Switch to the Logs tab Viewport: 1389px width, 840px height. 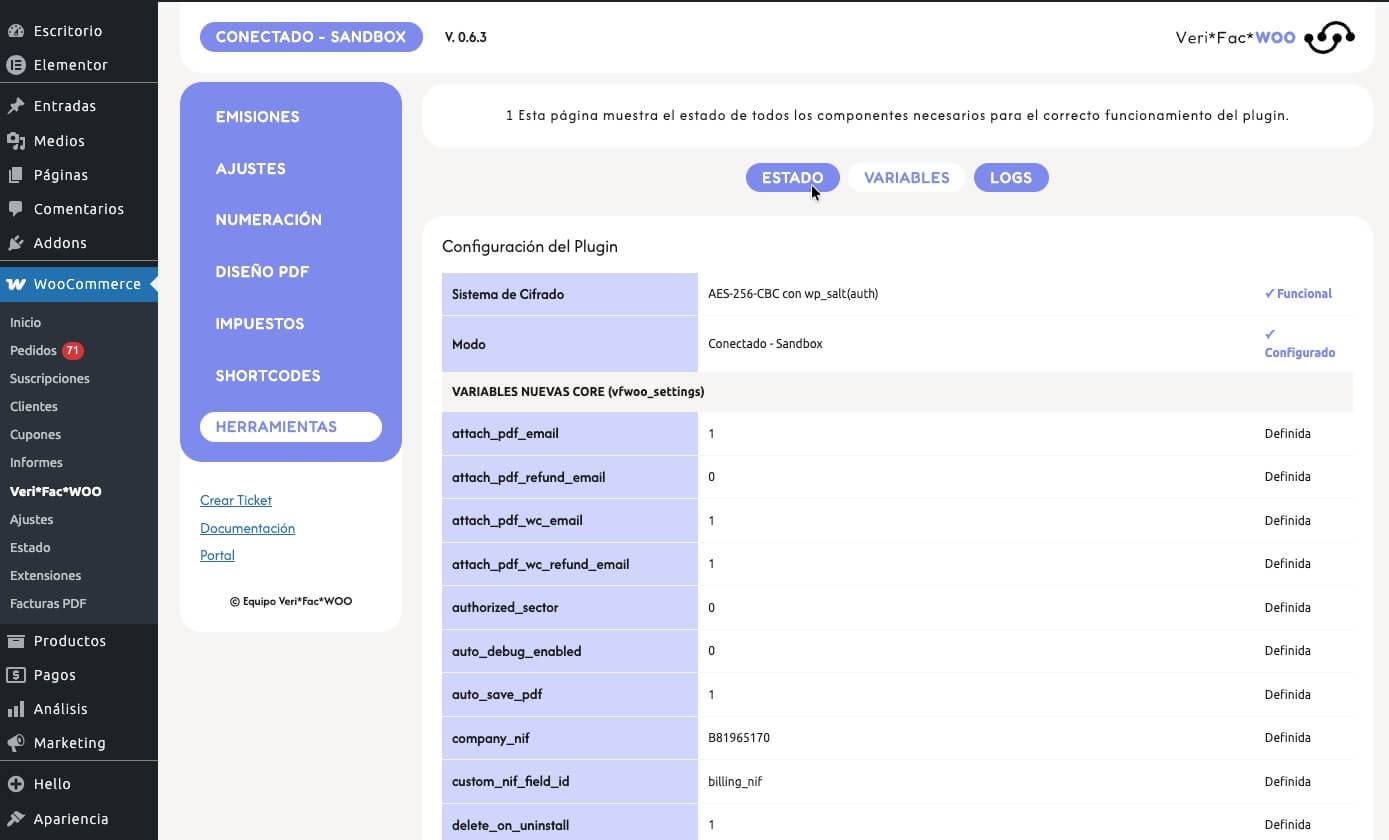[x=1011, y=178]
